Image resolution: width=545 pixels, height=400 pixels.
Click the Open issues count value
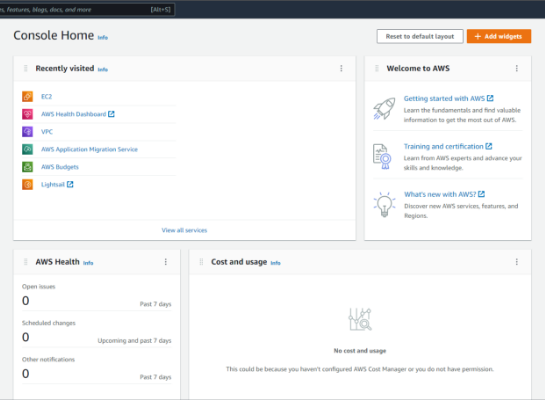tap(25, 301)
